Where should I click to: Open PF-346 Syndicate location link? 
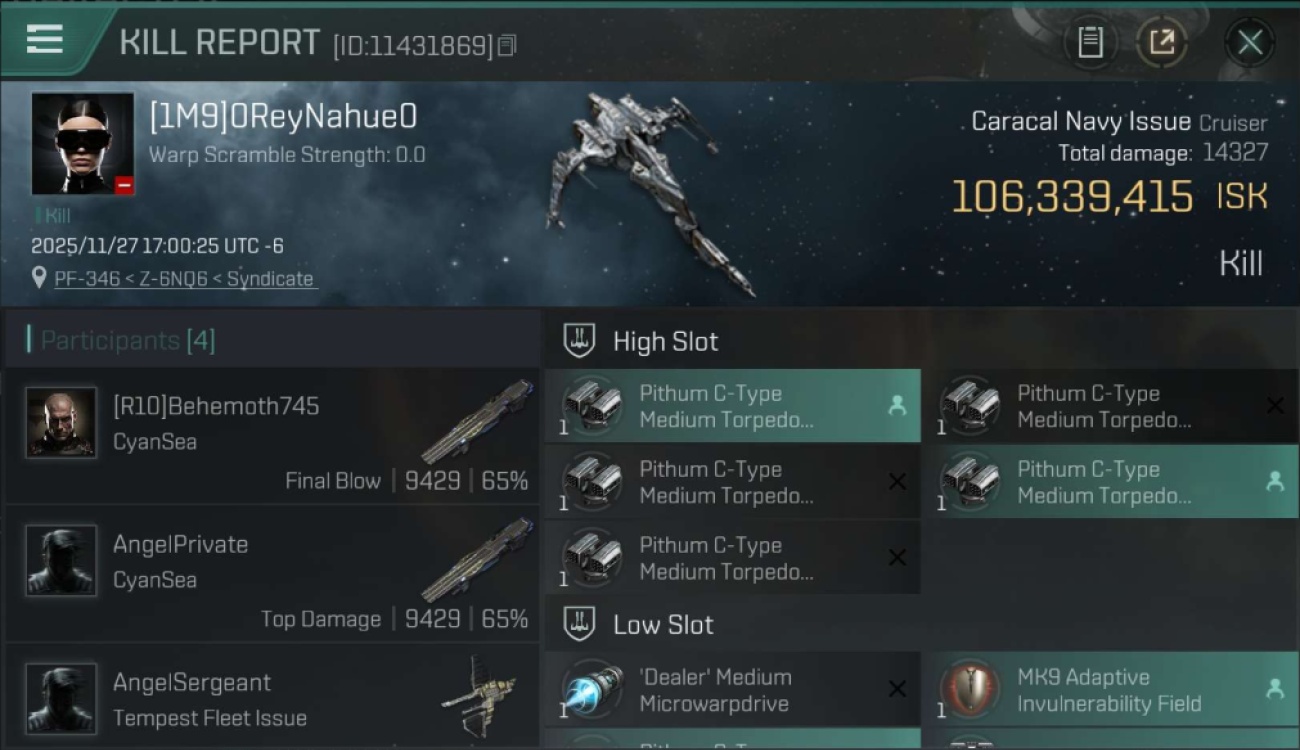click(183, 279)
